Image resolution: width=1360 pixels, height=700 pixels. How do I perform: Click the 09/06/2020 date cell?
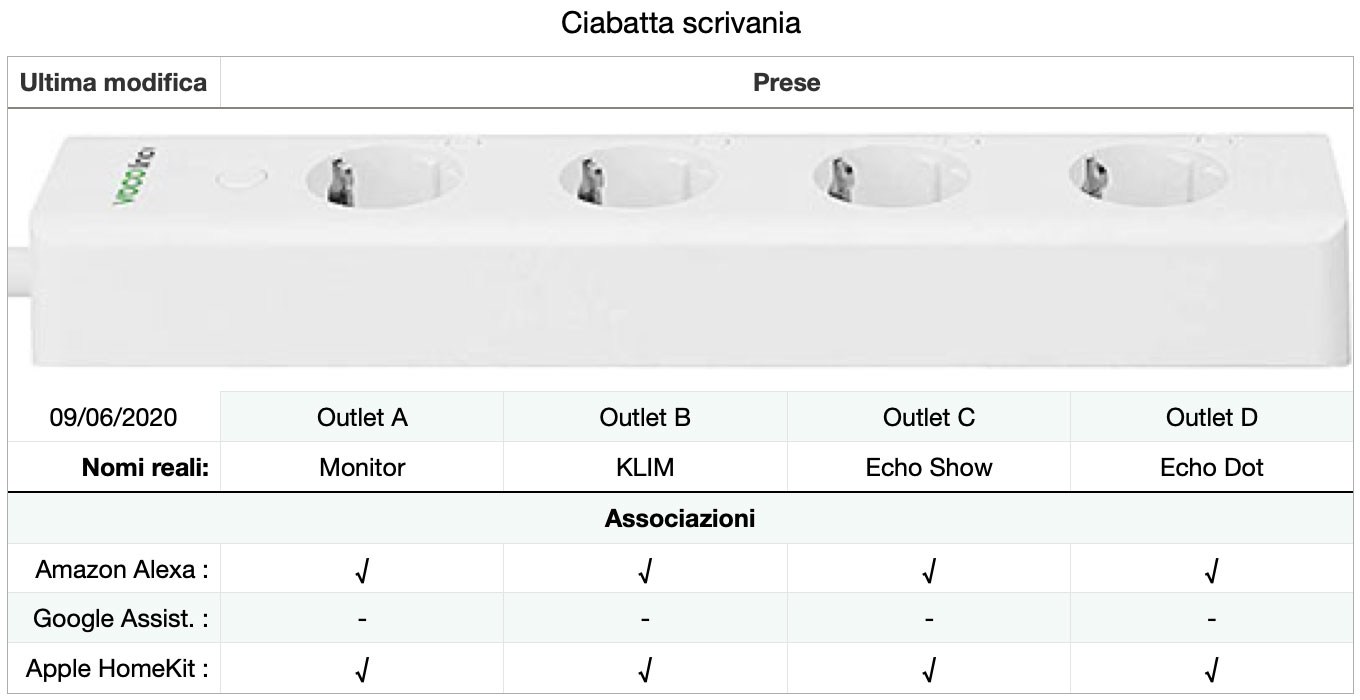click(x=113, y=417)
